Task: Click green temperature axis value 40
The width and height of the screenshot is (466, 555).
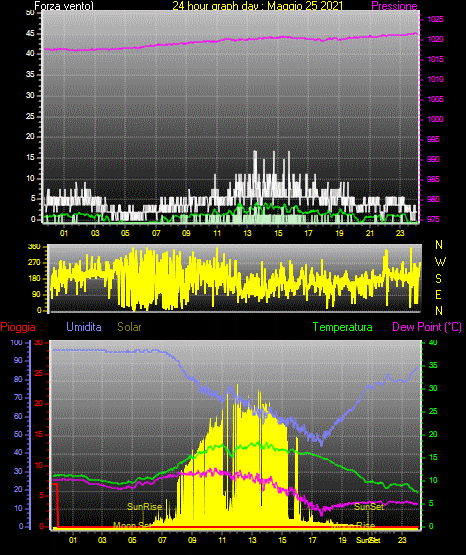Action: pos(433,342)
